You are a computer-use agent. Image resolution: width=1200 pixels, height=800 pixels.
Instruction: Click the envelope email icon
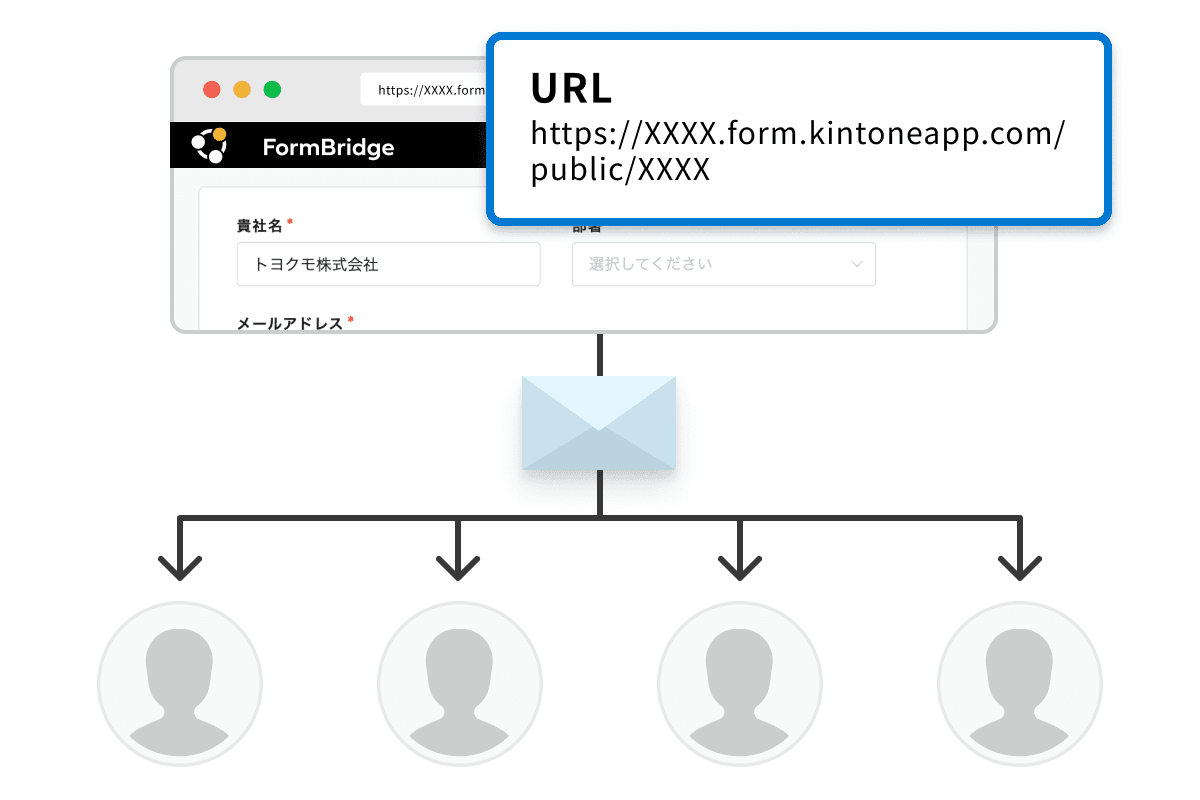(599, 421)
